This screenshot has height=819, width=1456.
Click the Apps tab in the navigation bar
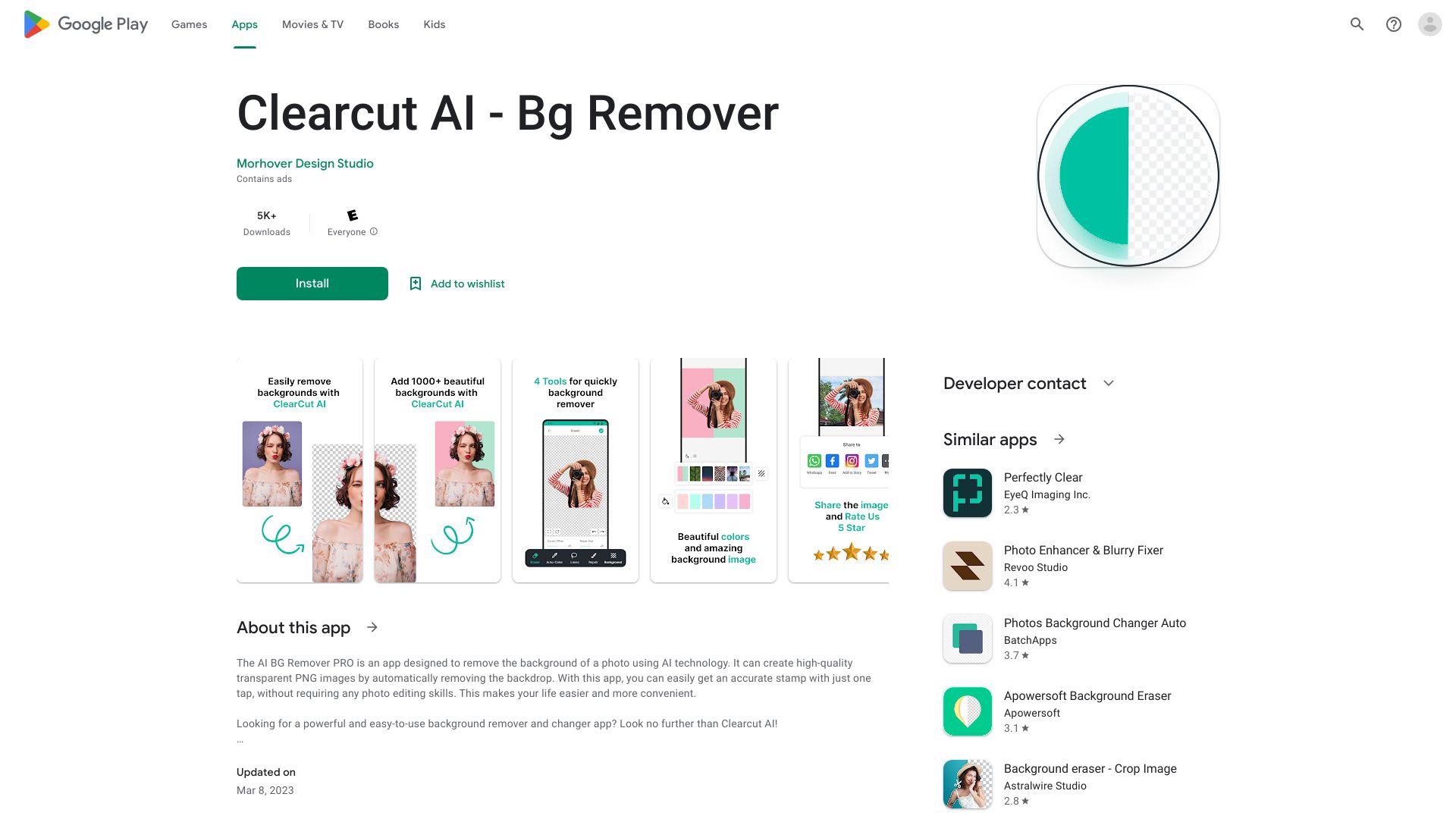[244, 24]
